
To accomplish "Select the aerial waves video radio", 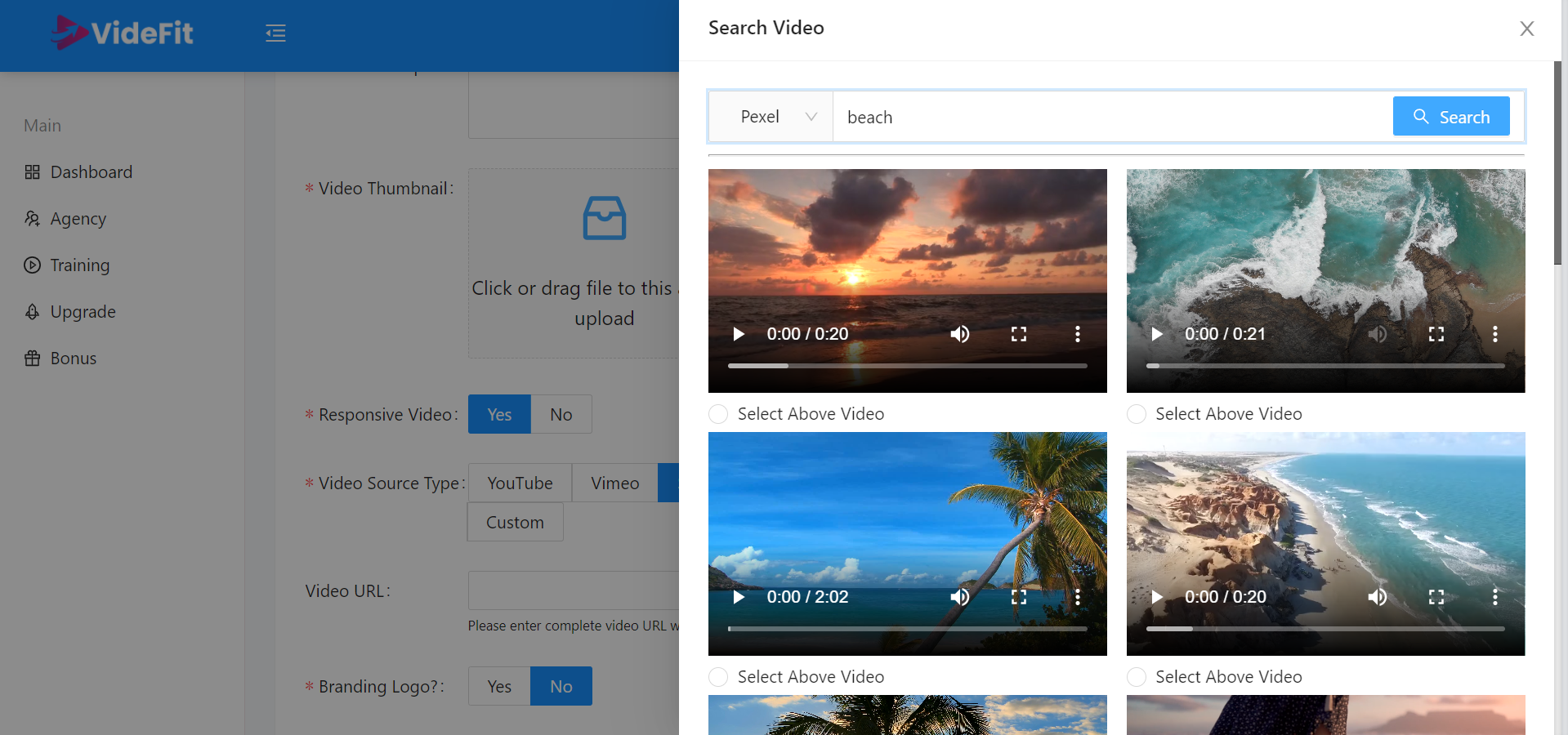I will click(1137, 414).
